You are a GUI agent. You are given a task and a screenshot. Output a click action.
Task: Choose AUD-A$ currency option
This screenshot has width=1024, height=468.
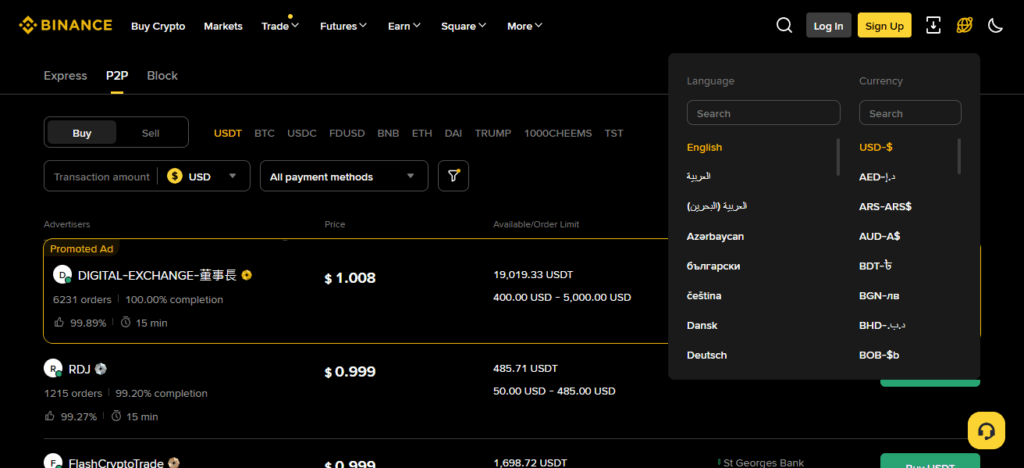(x=880, y=236)
